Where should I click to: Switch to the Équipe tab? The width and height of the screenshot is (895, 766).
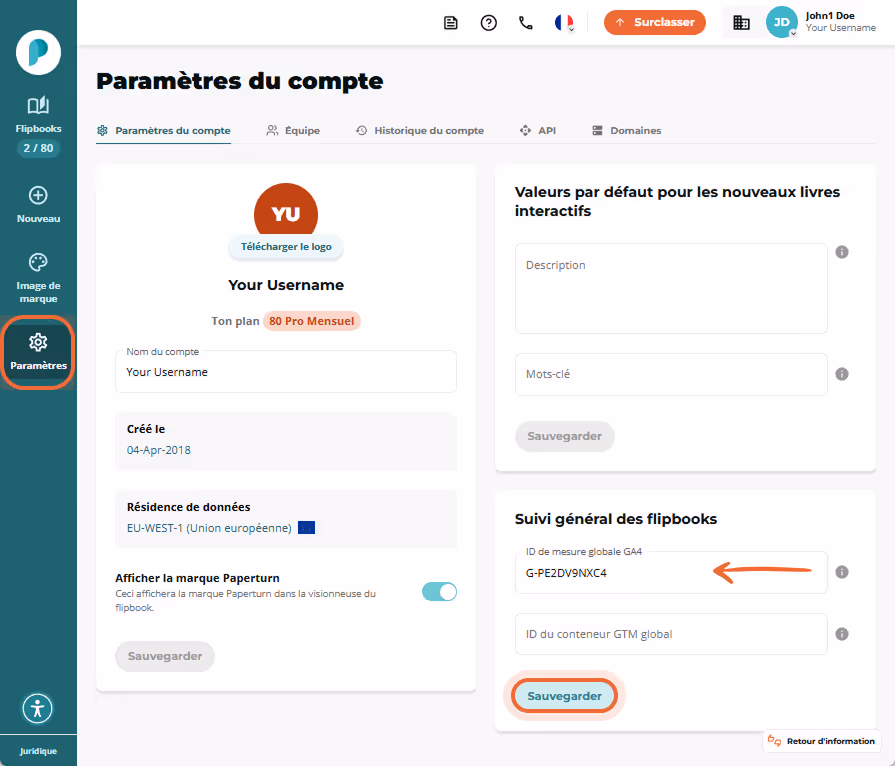(x=293, y=131)
